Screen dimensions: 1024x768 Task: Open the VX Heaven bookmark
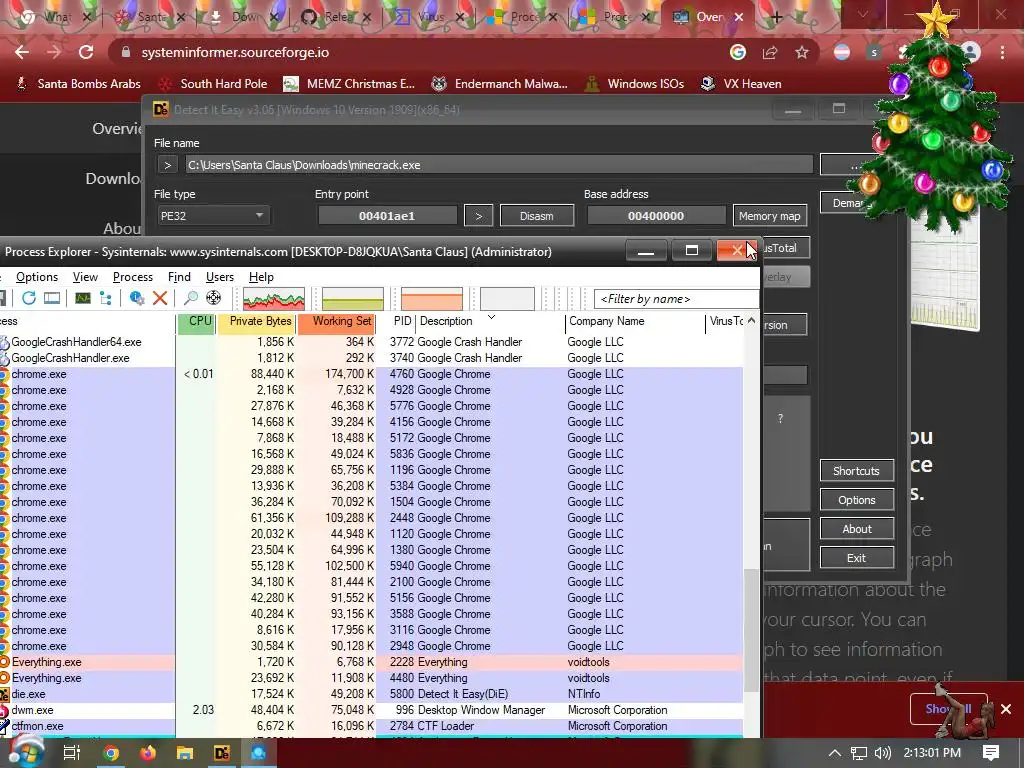coord(741,84)
